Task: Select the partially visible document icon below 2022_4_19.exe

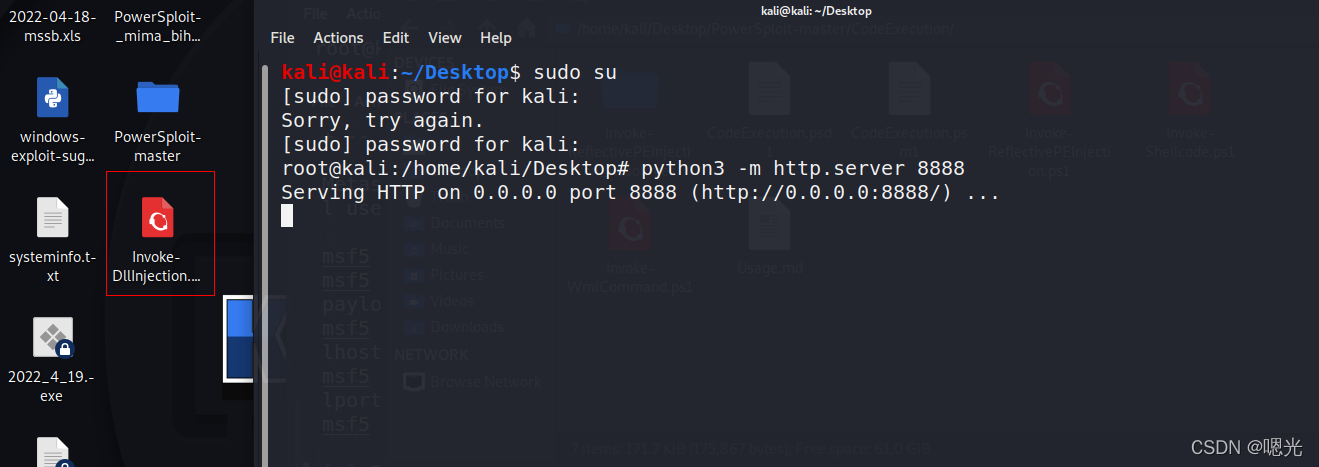Action: (52, 453)
